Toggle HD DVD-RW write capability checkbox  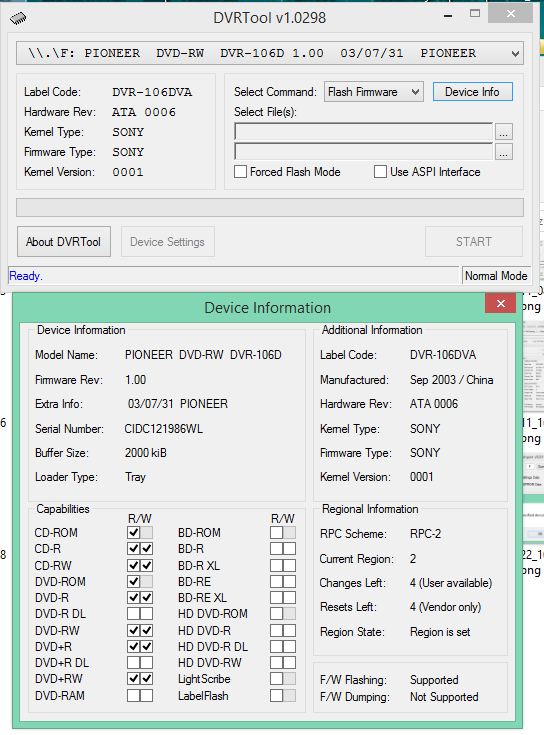[290, 663]
